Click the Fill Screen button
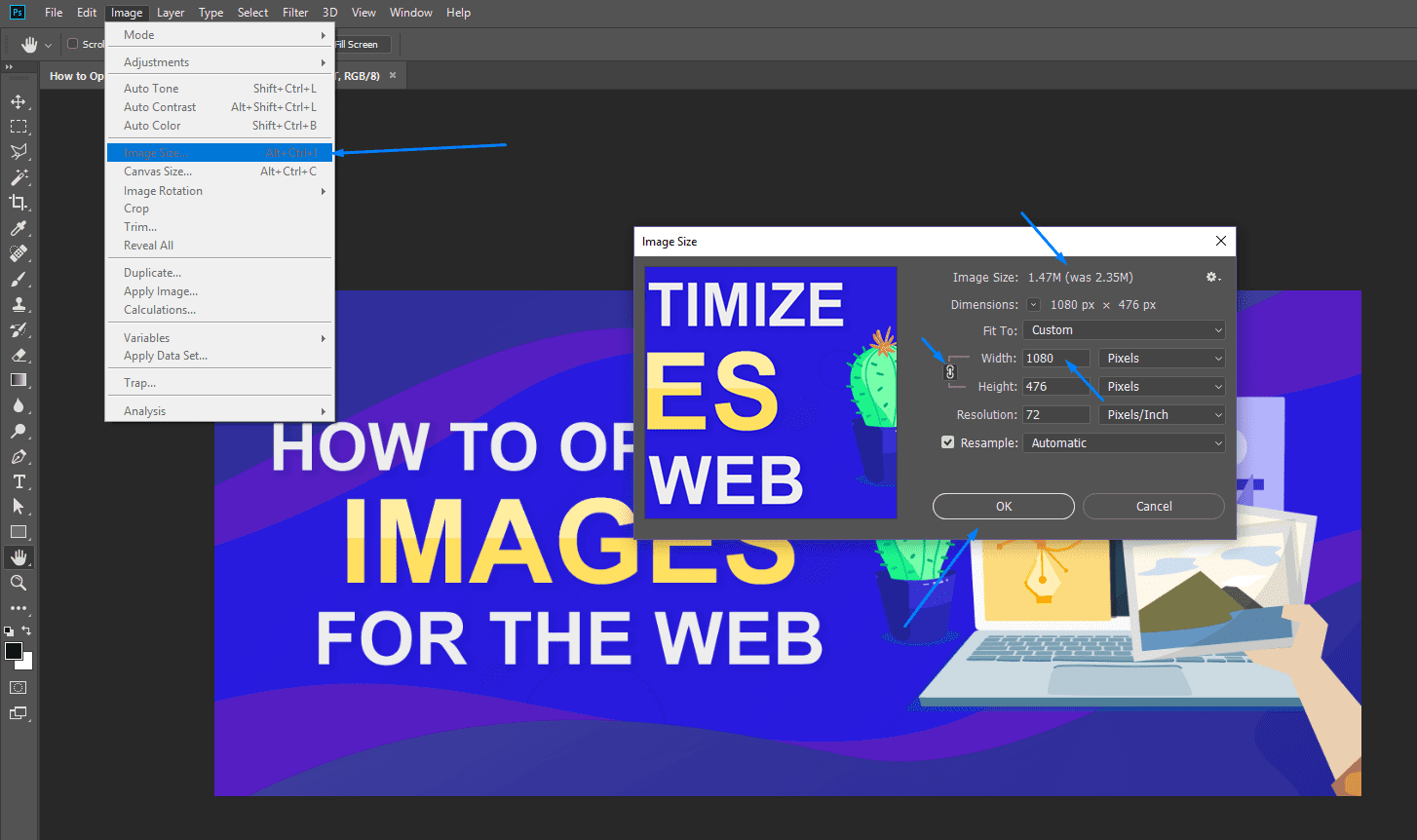1417x840 pixels. [x=362, y=45]
